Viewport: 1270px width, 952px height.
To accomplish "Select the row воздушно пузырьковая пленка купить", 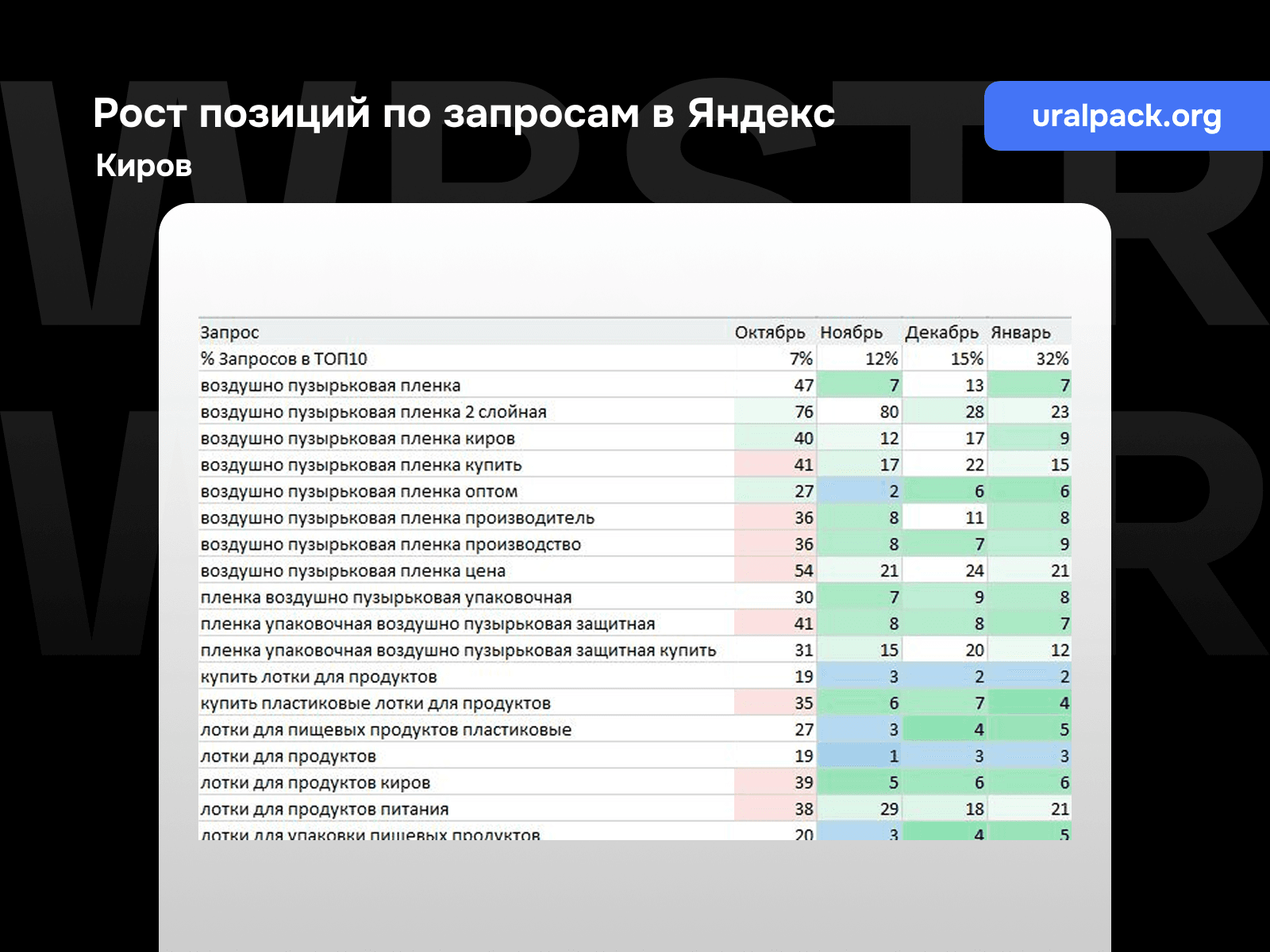I will click(x=361, y=465).
